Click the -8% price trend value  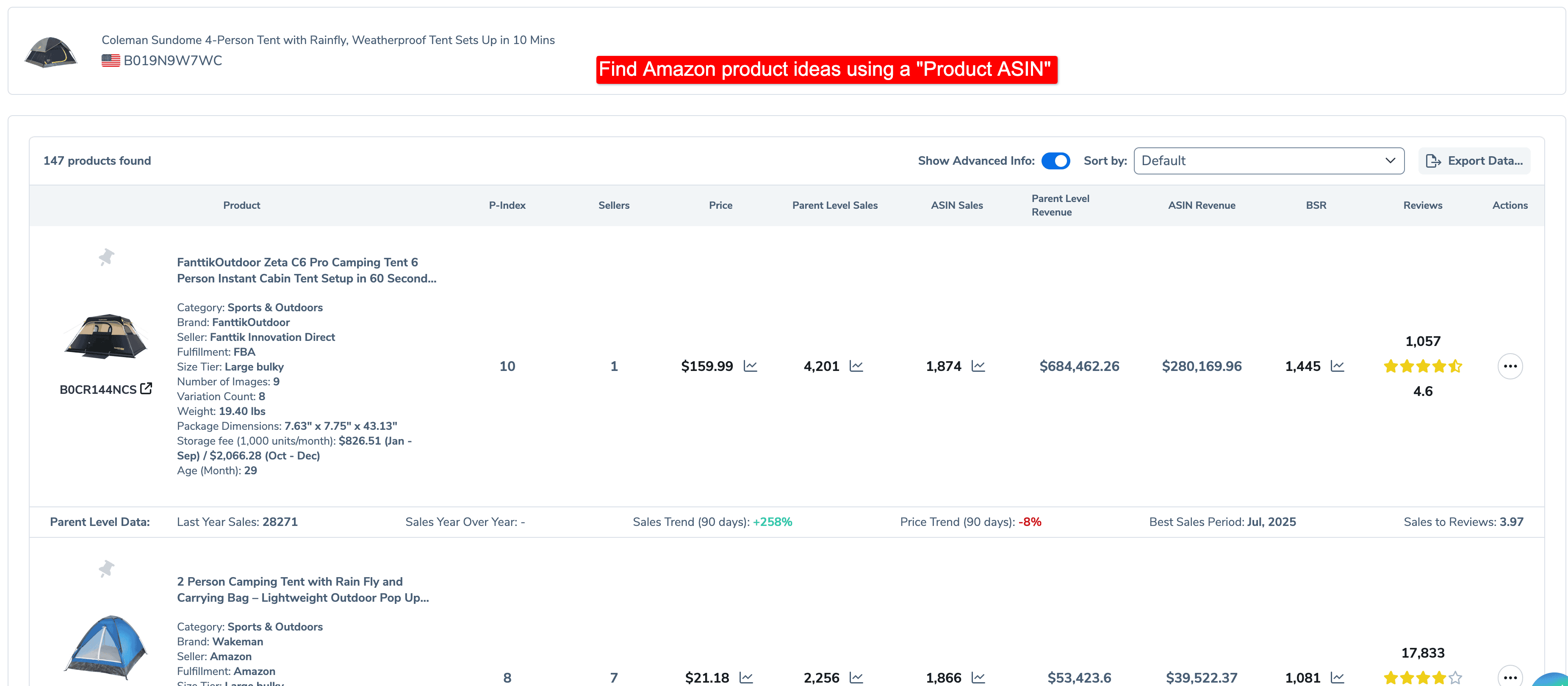pyautogui.click(x=1029, y=522)
